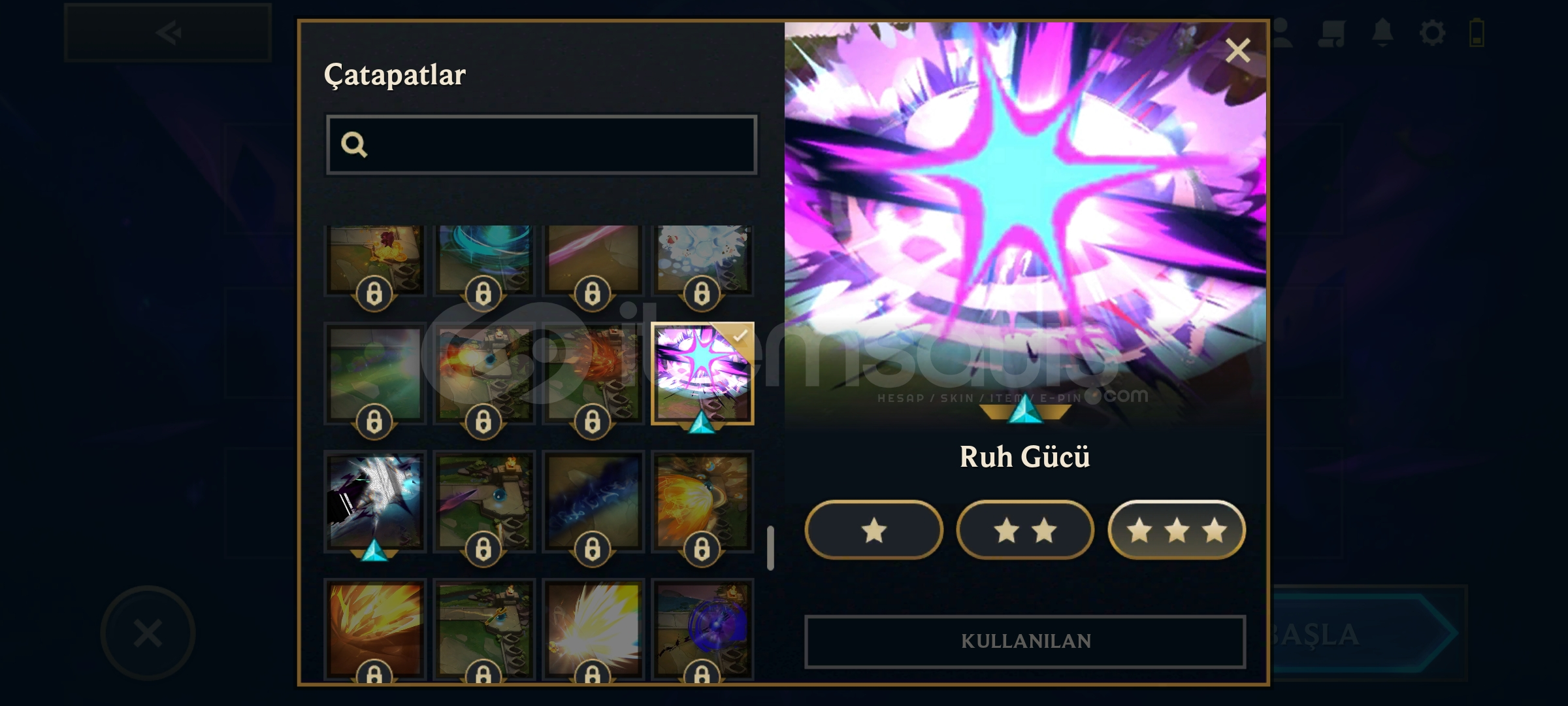Select the Ruh Gücü boom thumbnail
This screenshot has width=1568, height=706.
tap(702, 373)
